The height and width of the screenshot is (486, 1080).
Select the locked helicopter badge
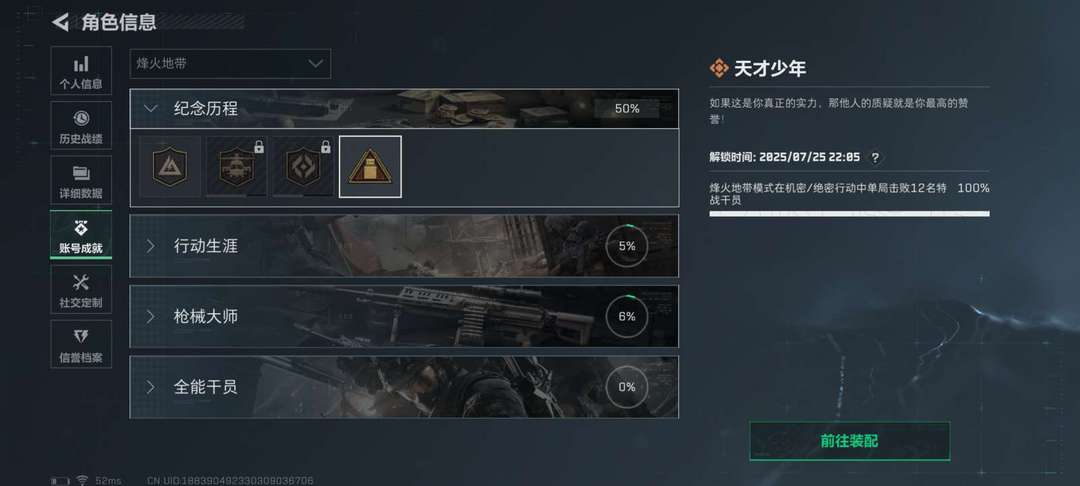coord(236,167)
